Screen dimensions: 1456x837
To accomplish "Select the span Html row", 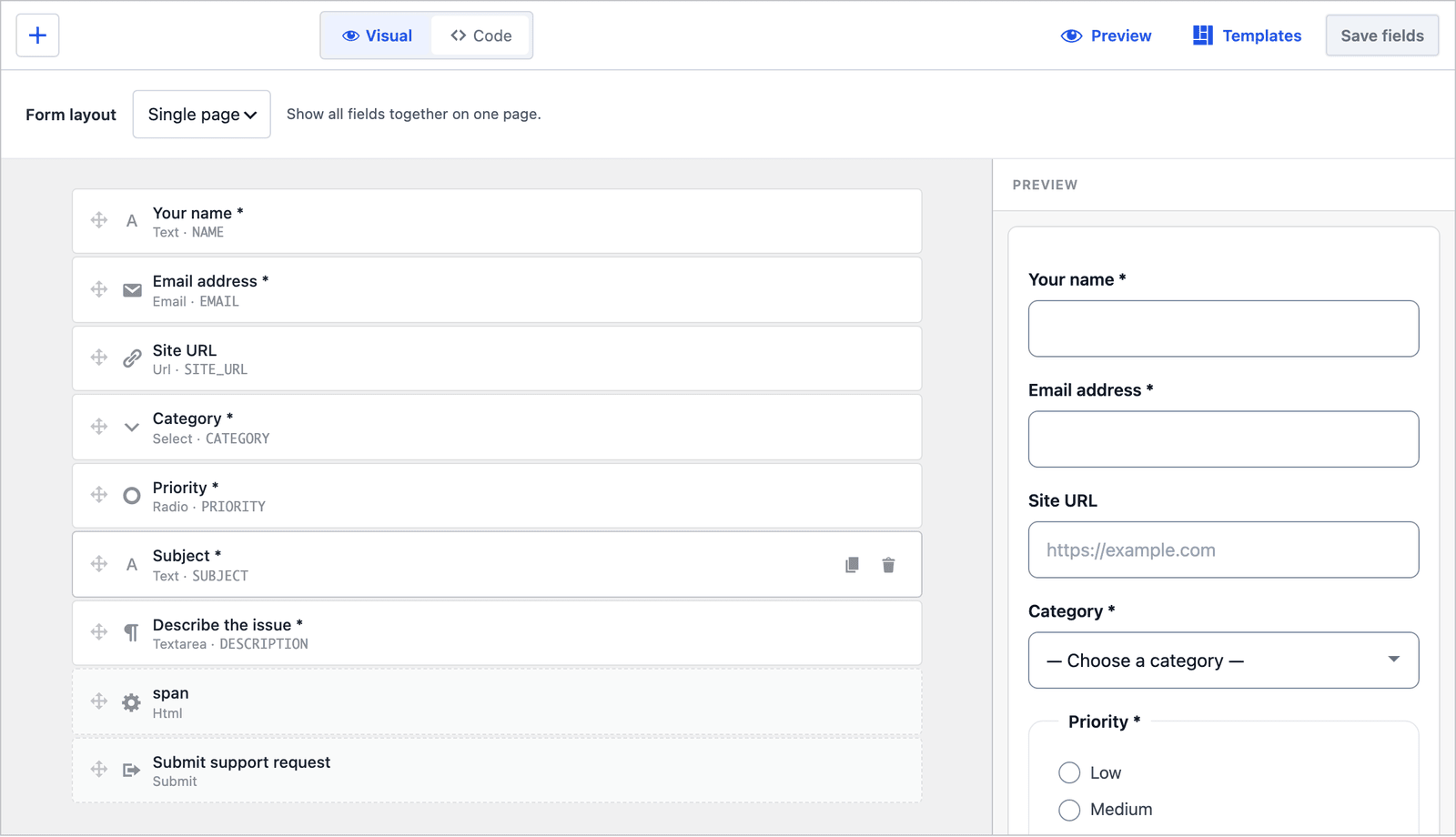I will click(497, 702).
